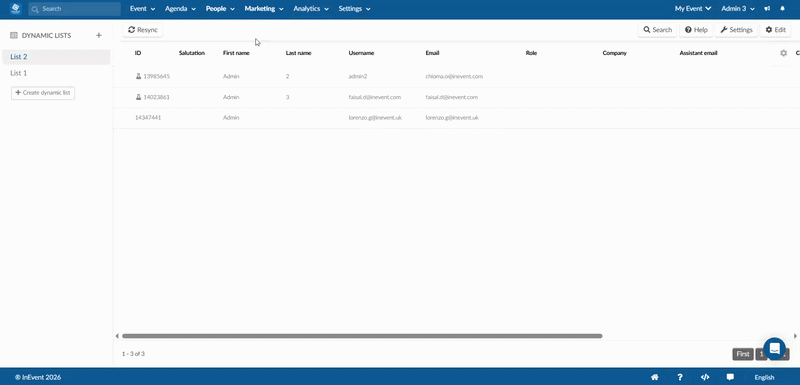Viewport: 800px width, 385px height.
Task: Click username cell admin2
Action: 358,76
